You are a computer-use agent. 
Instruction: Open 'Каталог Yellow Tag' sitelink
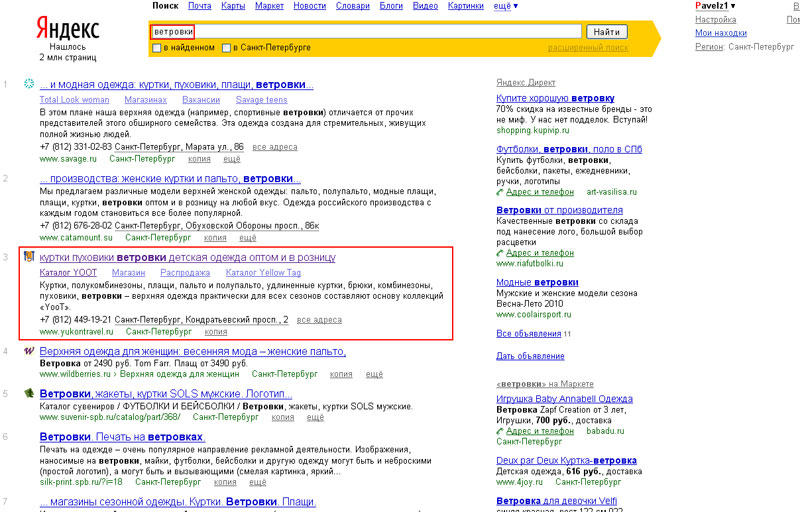[263, 273]
